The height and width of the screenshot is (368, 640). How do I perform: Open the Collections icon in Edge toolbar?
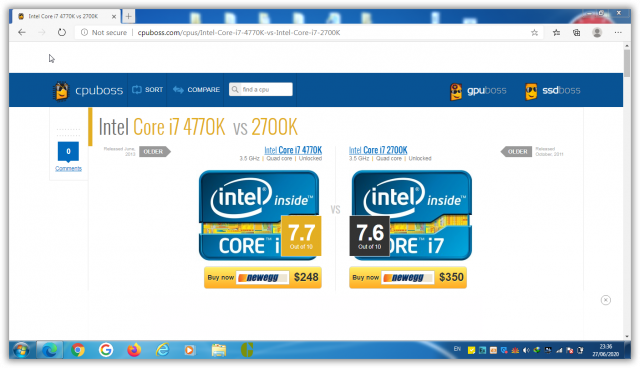click(x=576, y=33)
